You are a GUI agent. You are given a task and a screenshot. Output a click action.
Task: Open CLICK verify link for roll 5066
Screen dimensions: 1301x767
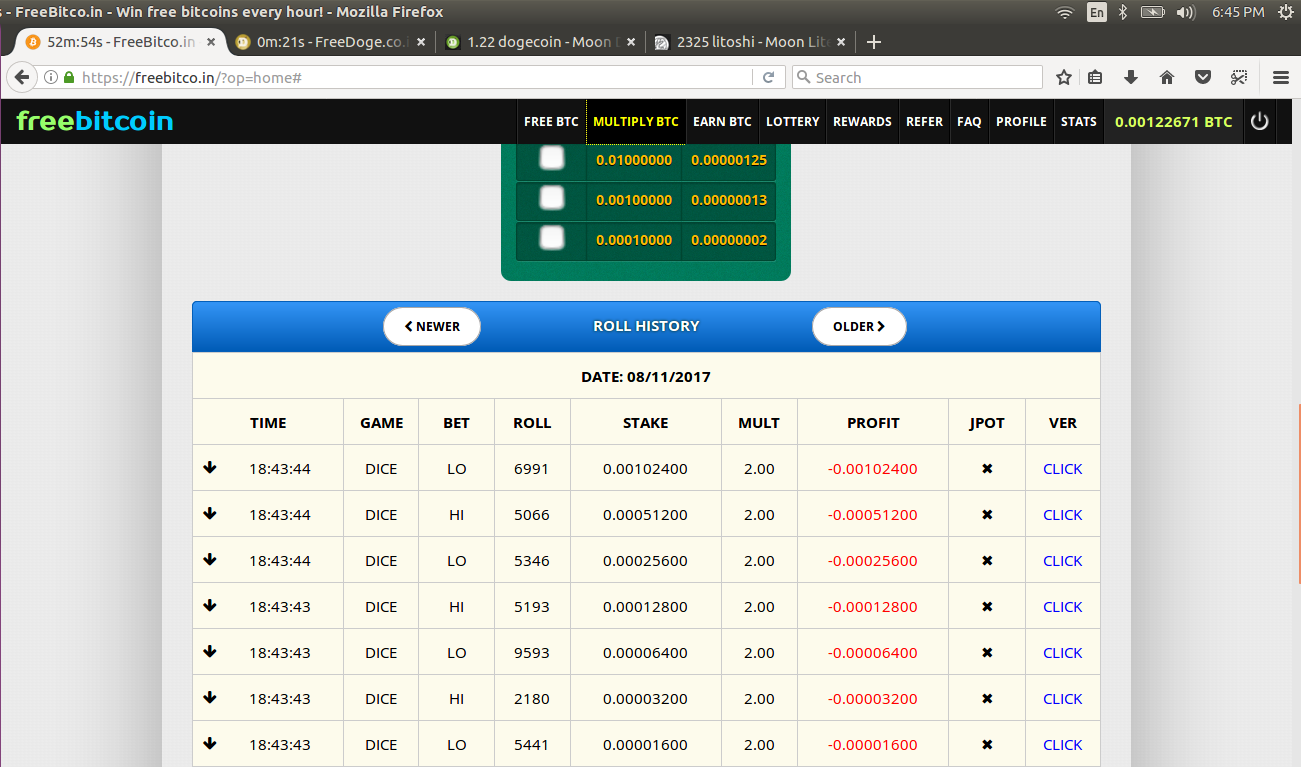pyautogui.click(x=1062, y=515)
